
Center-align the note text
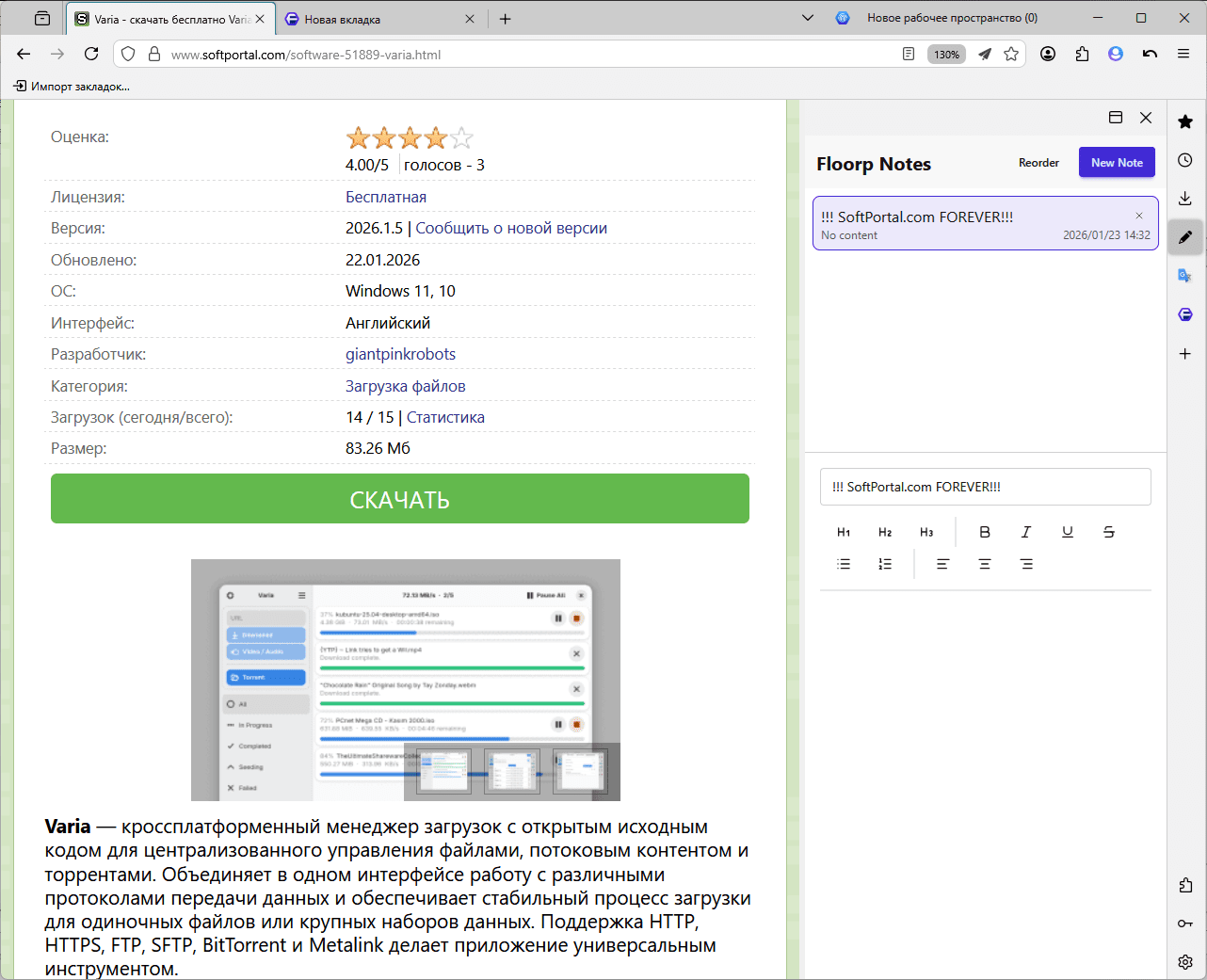[x=985, y=564]
